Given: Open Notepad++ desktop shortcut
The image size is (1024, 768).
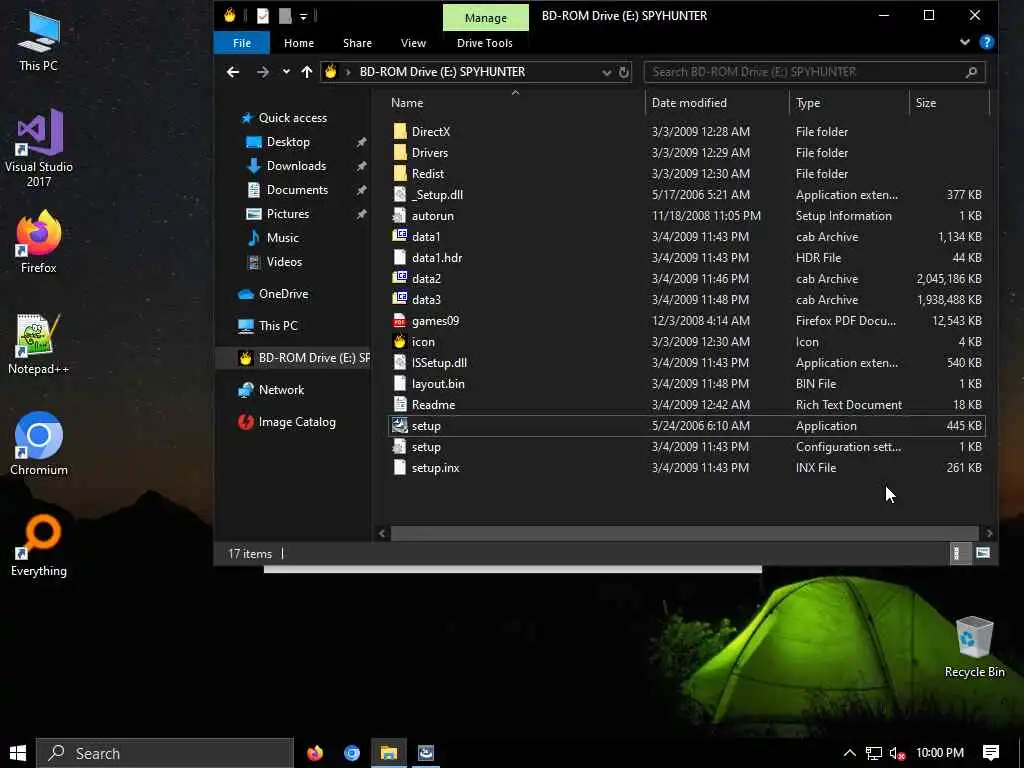Looking at the screenshot, I should pyautogui.click(x=39, y=344).
